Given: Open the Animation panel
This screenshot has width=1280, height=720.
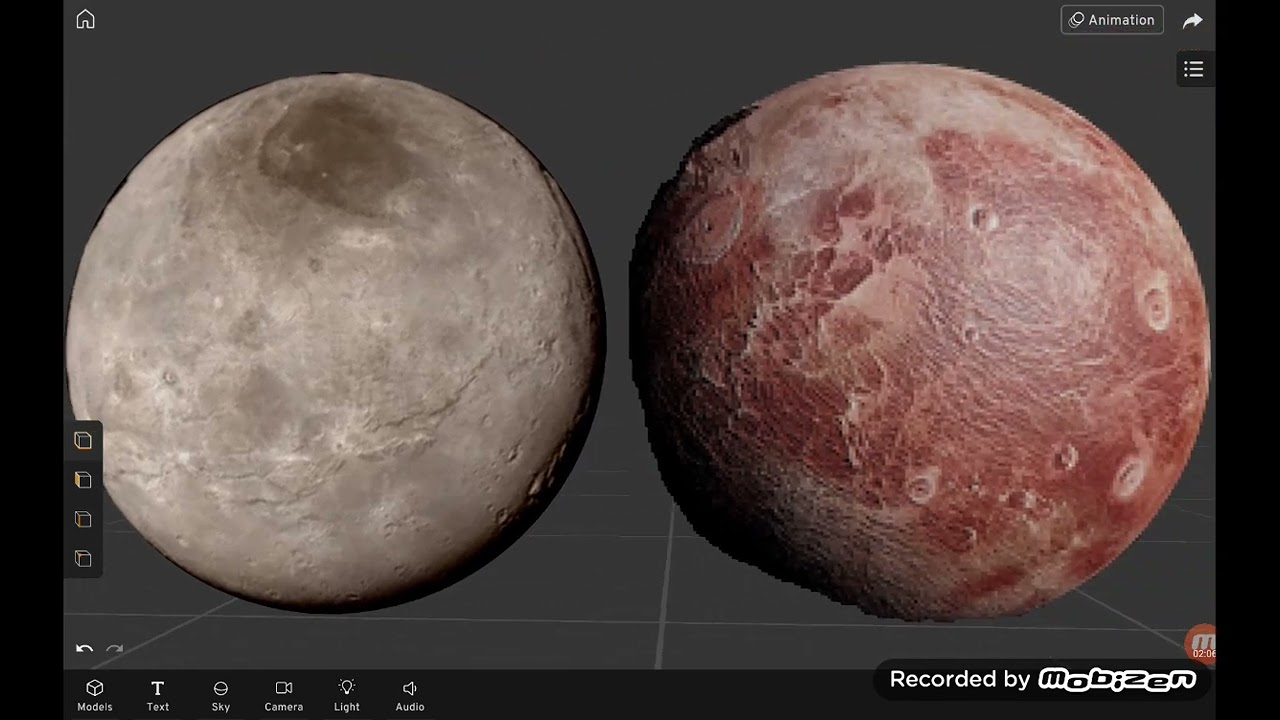Looking at the screenshot, I should tap(1112, 20).
